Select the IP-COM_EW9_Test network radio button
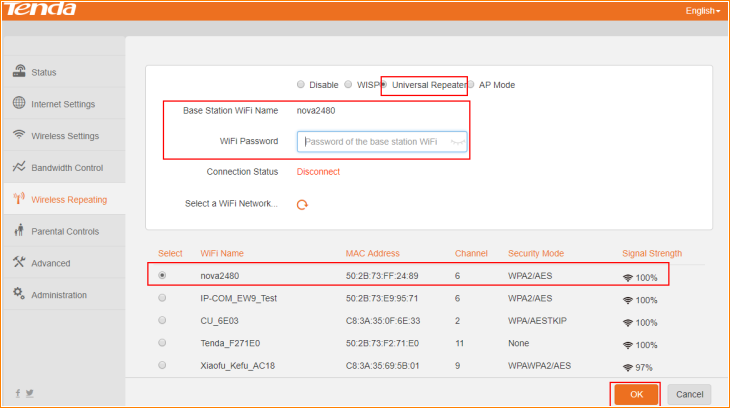730x408 pixels. pyautogui.click(x=162, y=298)
